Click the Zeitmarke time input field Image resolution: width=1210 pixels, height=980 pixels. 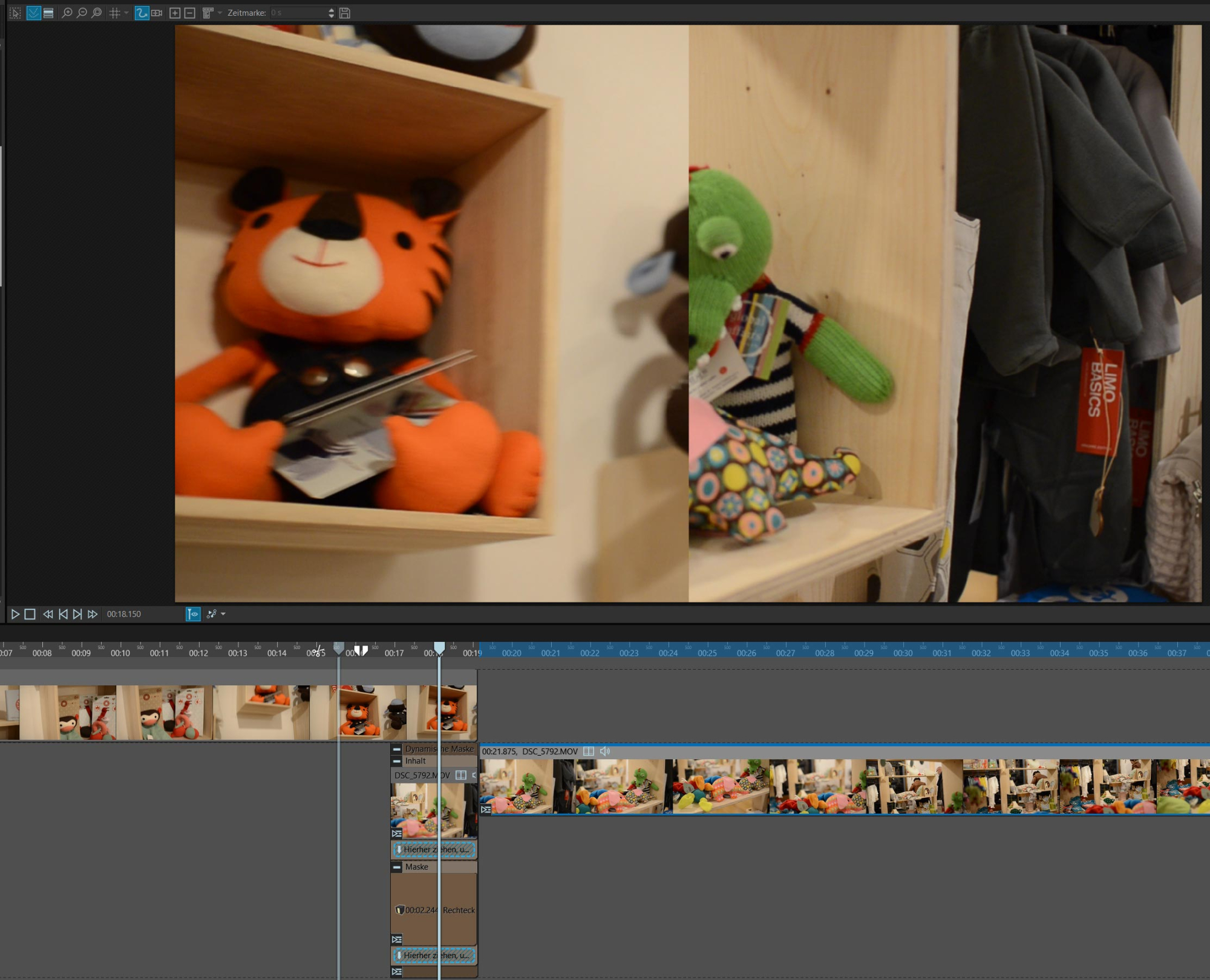pyautogui.click(x=298, y=13)
